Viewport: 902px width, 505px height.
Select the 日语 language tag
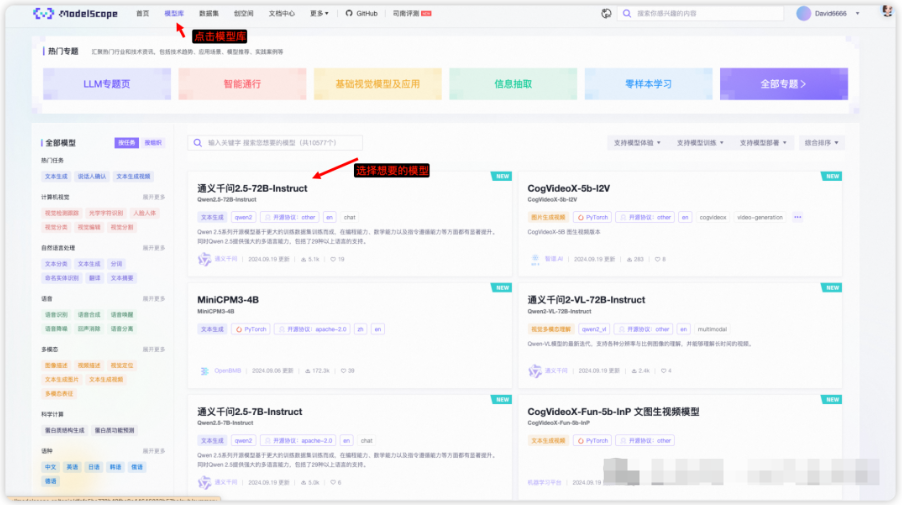tap(94, 467)
